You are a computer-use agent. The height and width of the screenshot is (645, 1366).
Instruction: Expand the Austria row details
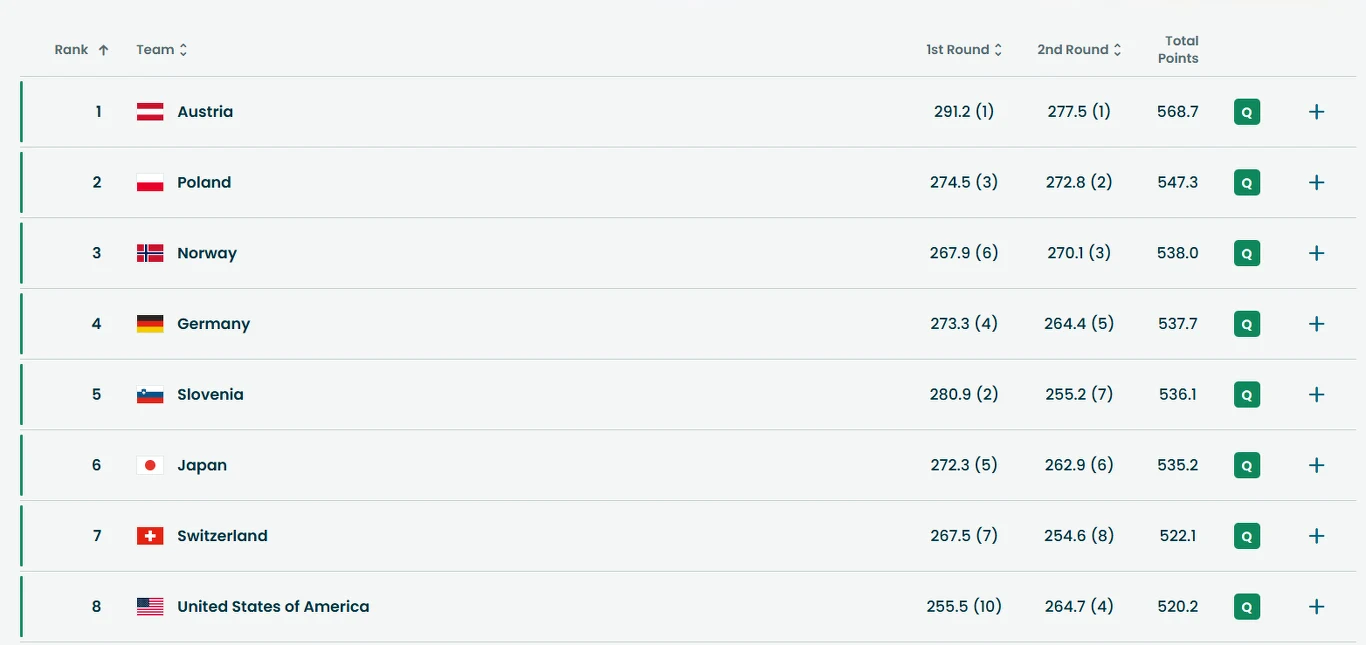1316,112
